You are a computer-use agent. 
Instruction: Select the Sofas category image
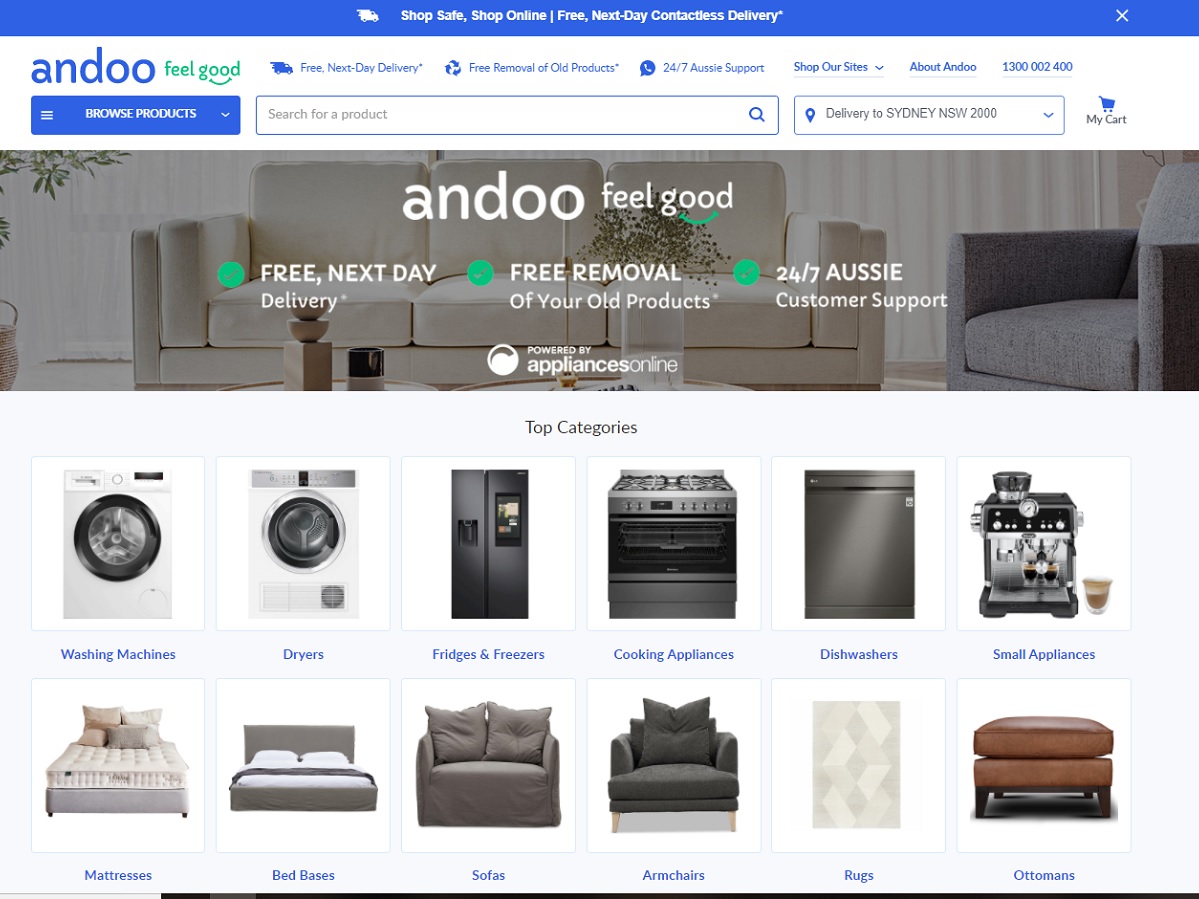pos(488,765)
